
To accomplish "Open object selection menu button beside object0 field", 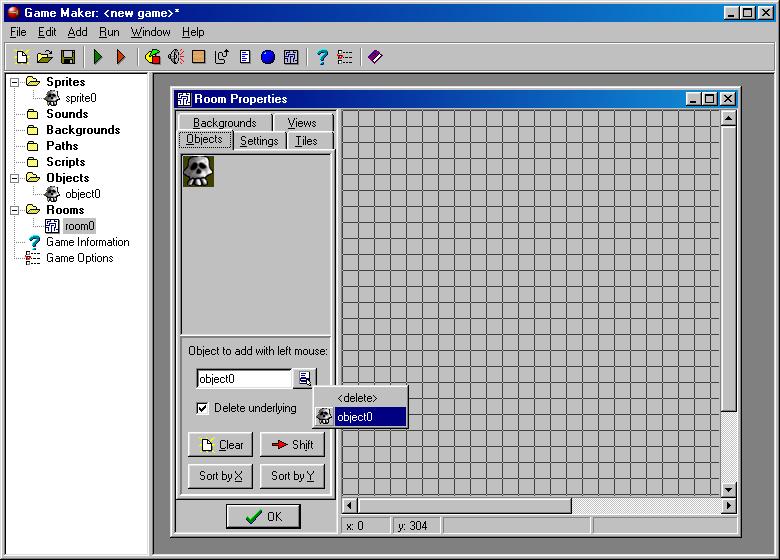I will [303, 378].
